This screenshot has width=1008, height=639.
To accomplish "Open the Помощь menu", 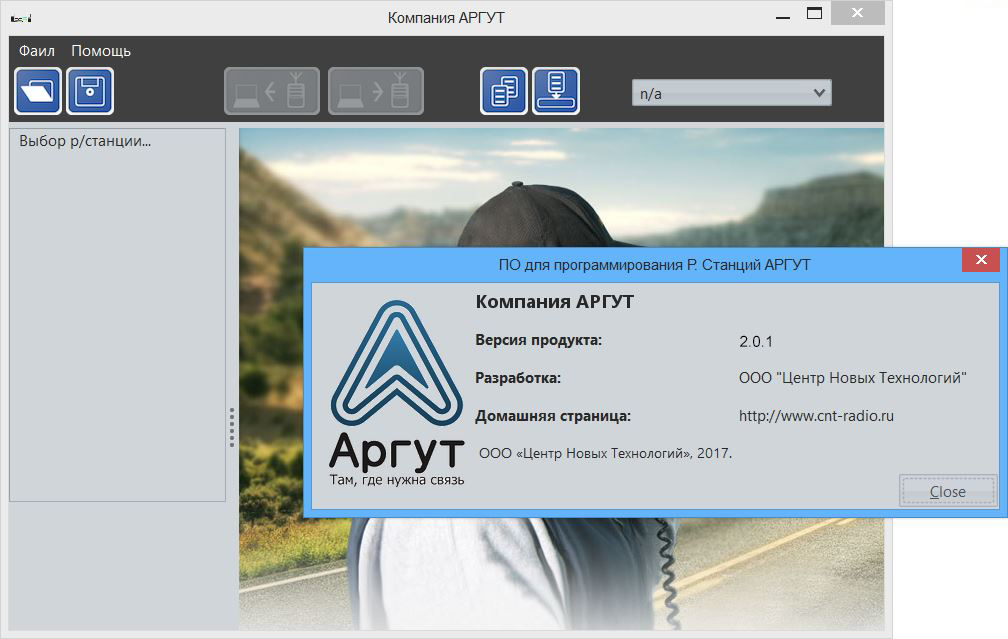I will click(x=101, y=51).
